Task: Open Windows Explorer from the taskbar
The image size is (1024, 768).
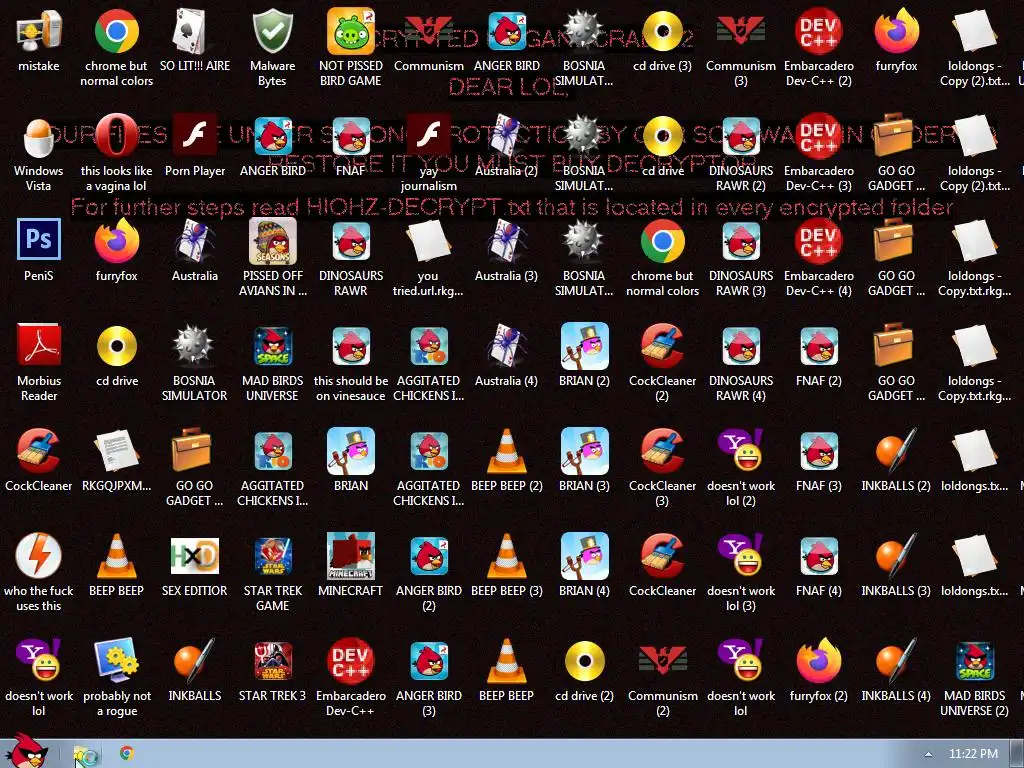Action: (86, 756)
